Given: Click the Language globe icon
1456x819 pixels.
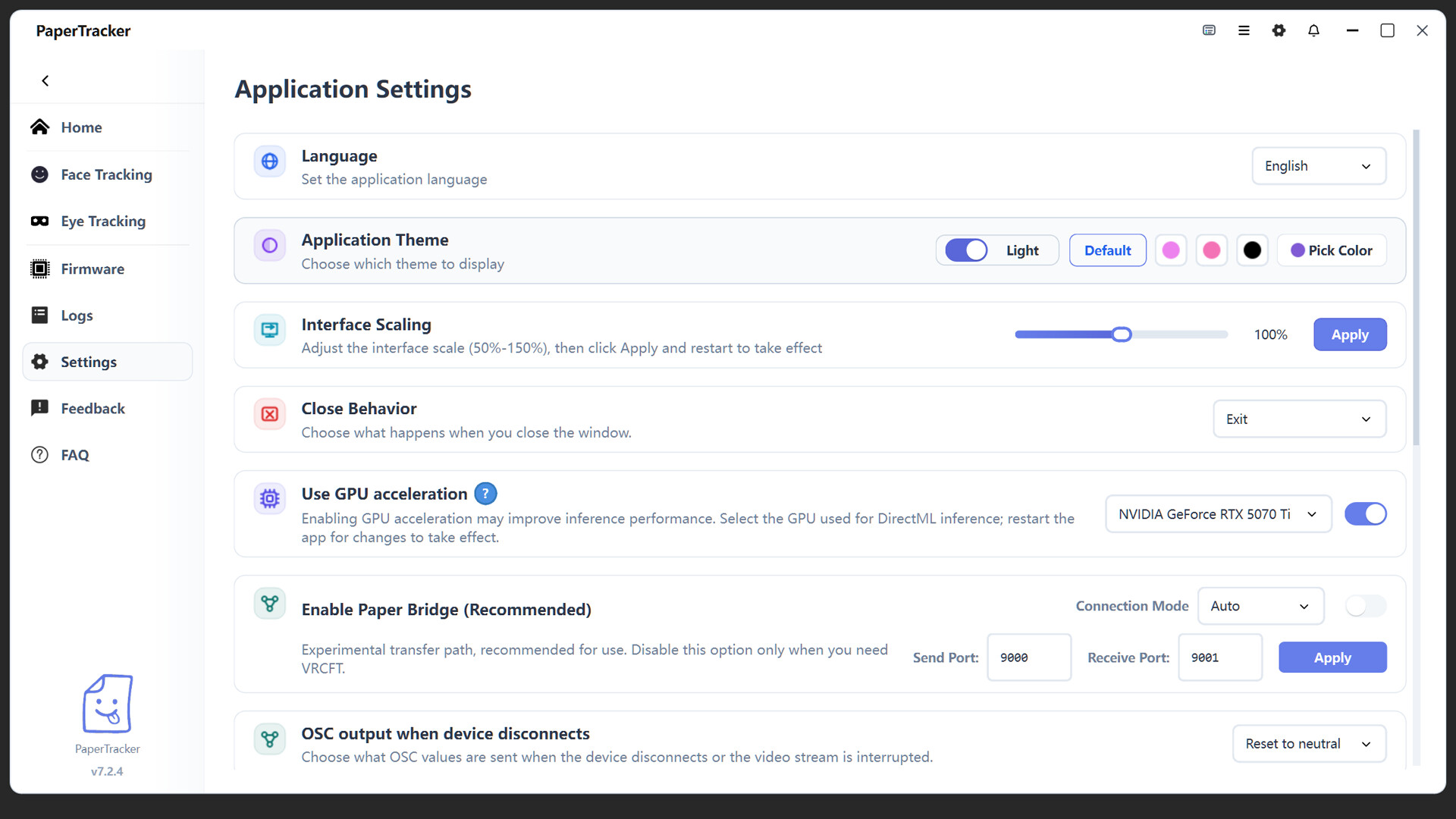Looking at the screenshot, I should pyautogui.click(x=269, y=162).
